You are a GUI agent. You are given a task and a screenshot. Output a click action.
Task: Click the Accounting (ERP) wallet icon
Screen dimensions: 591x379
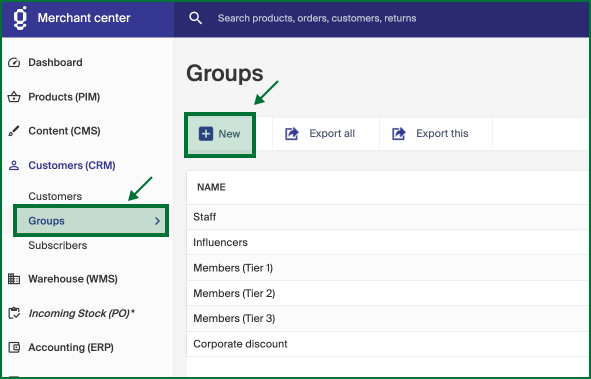click(x=14, y=347)
